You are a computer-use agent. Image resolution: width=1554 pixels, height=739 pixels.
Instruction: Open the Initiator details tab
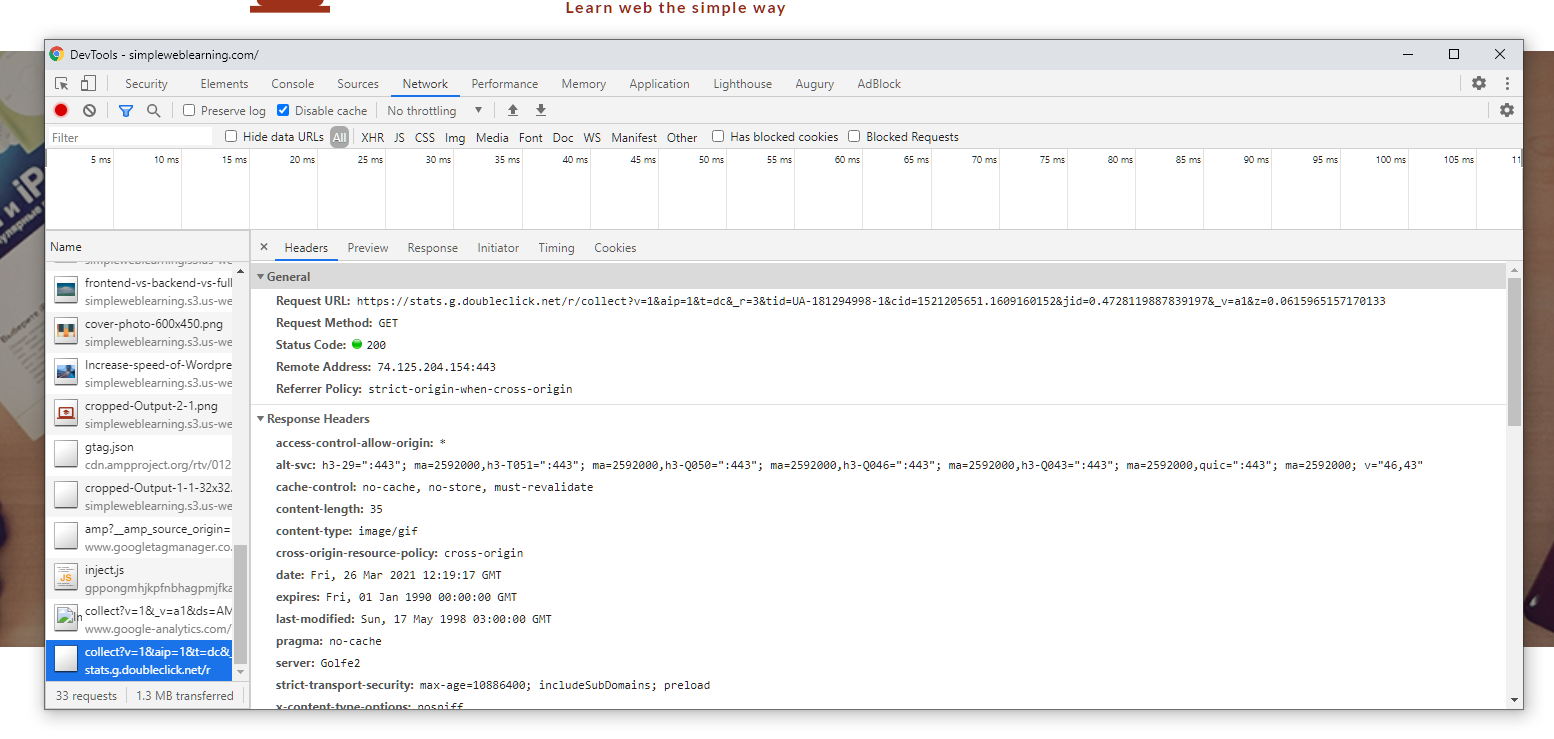[498, 248]
